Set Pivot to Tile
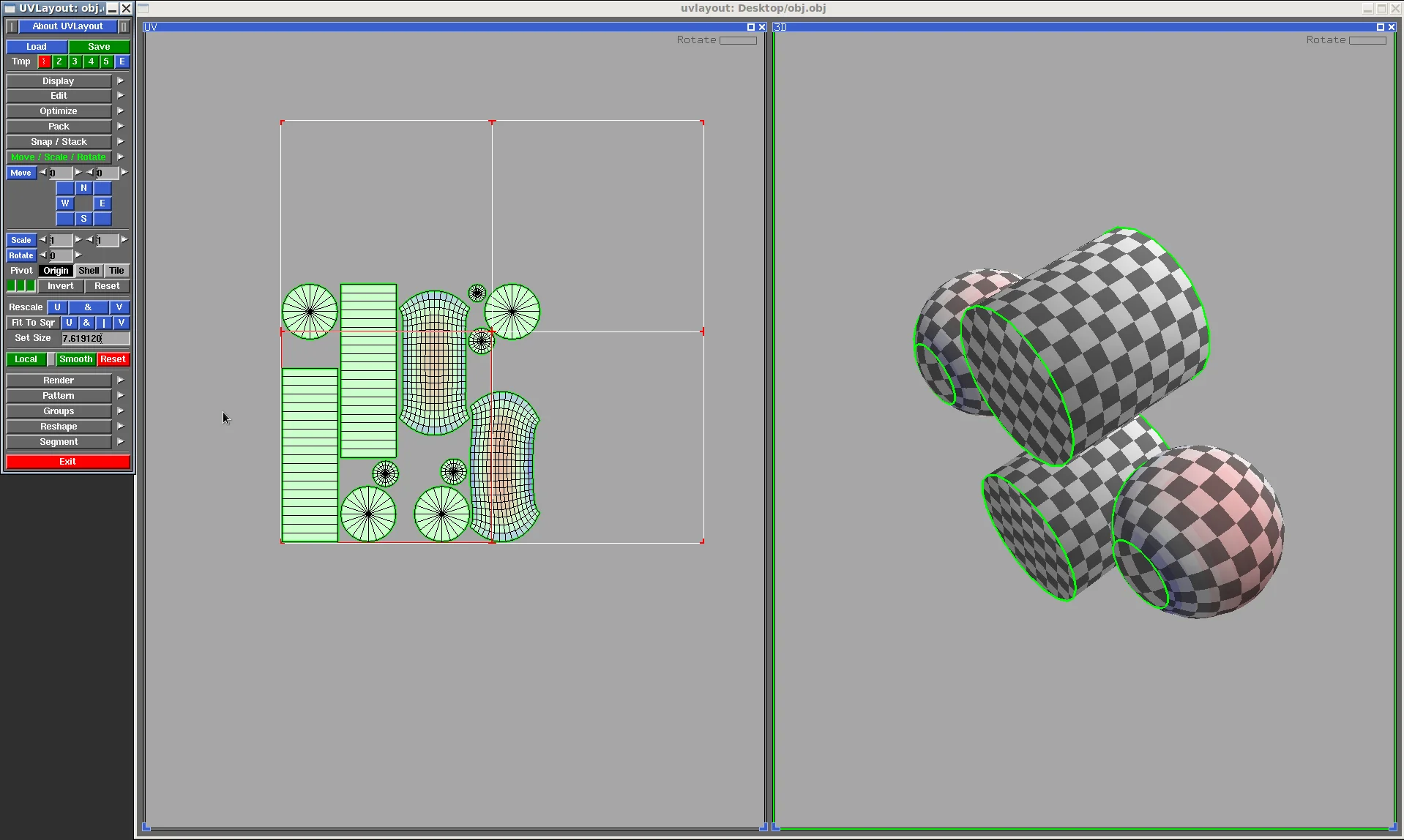 pos(116,271)
